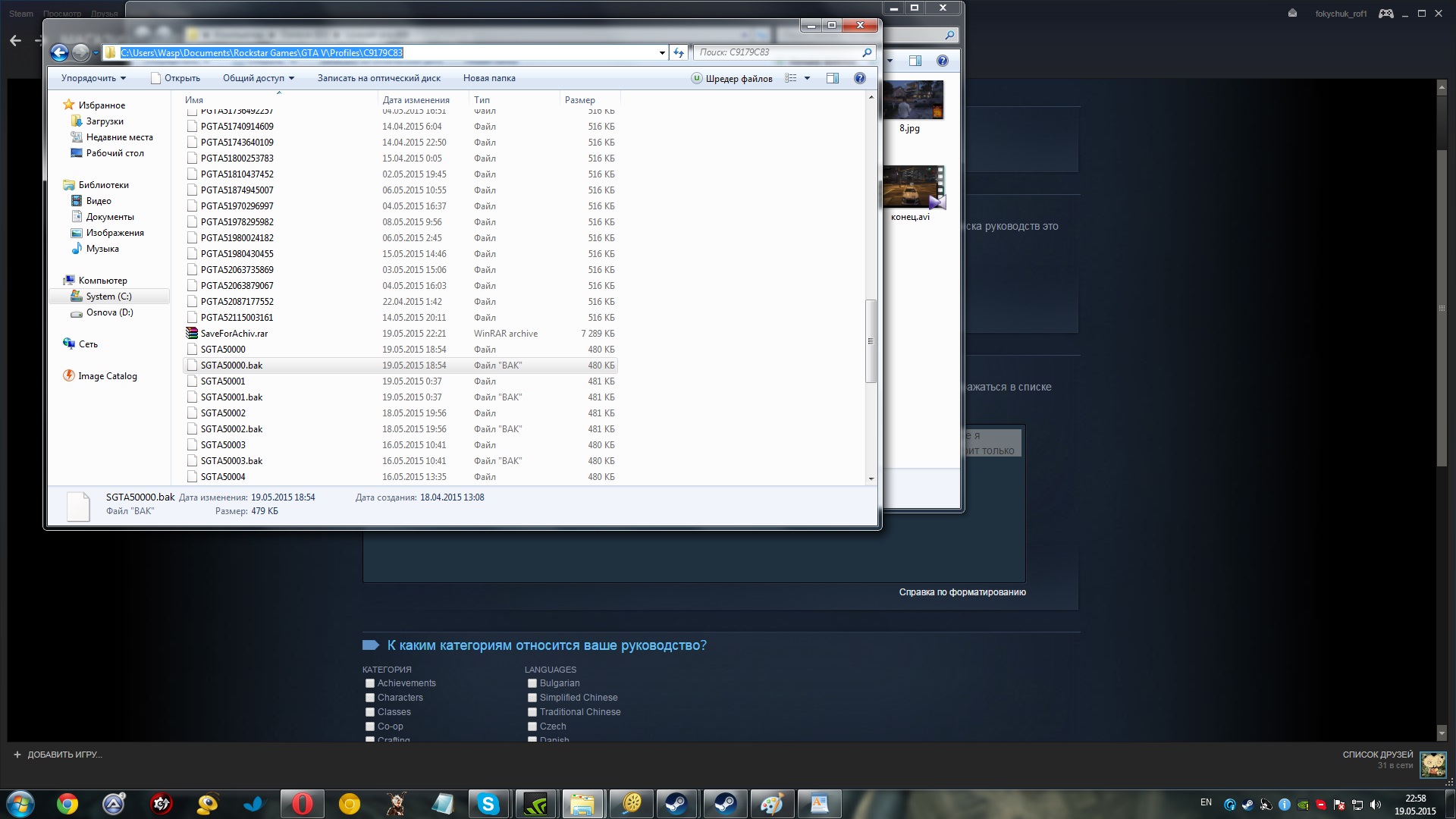This screenshot has width=1456, height=819.
Task: Click the change view icon in toolbar
Action: (790, 78)
